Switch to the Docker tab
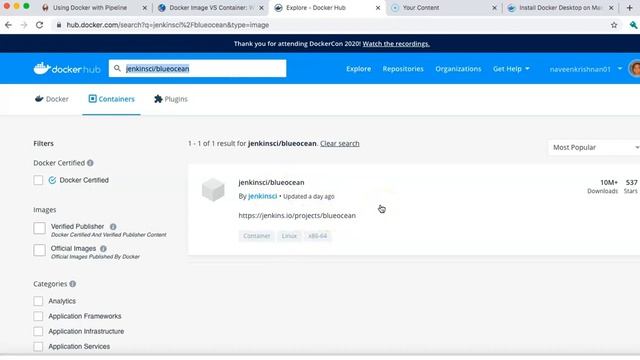This screenshot has width=640, height=360. coord(52,99)
